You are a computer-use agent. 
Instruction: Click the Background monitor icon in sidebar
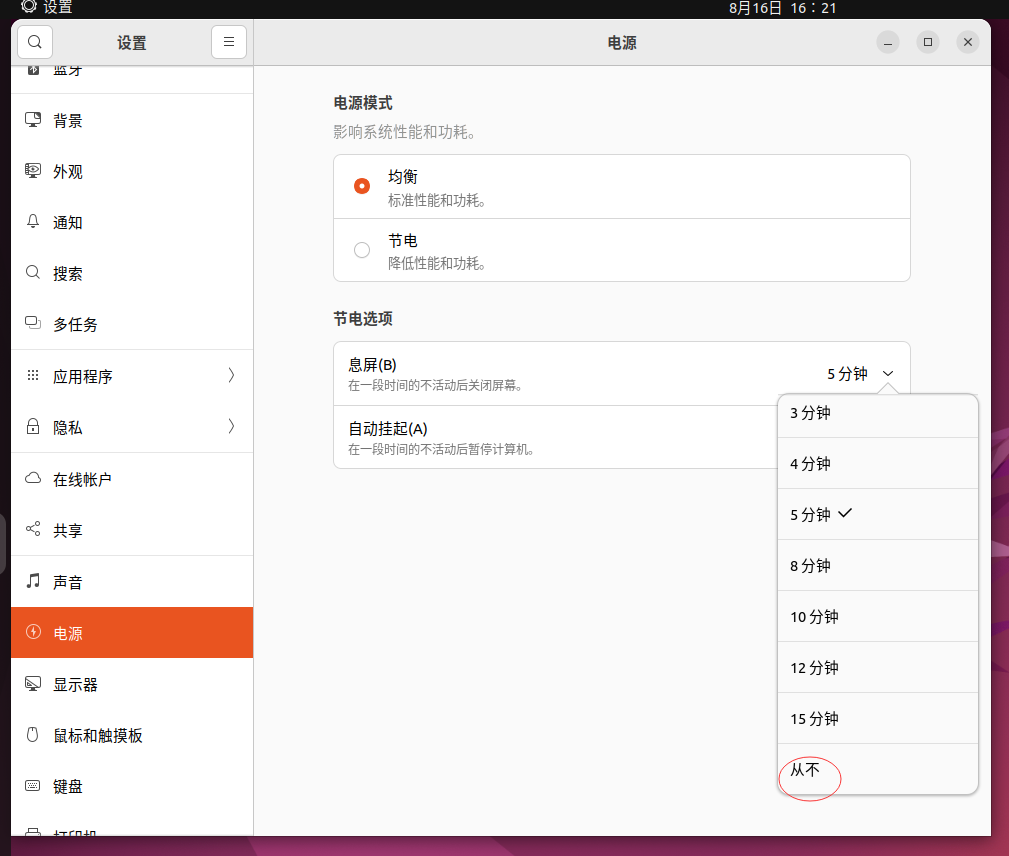coord(33,120)
